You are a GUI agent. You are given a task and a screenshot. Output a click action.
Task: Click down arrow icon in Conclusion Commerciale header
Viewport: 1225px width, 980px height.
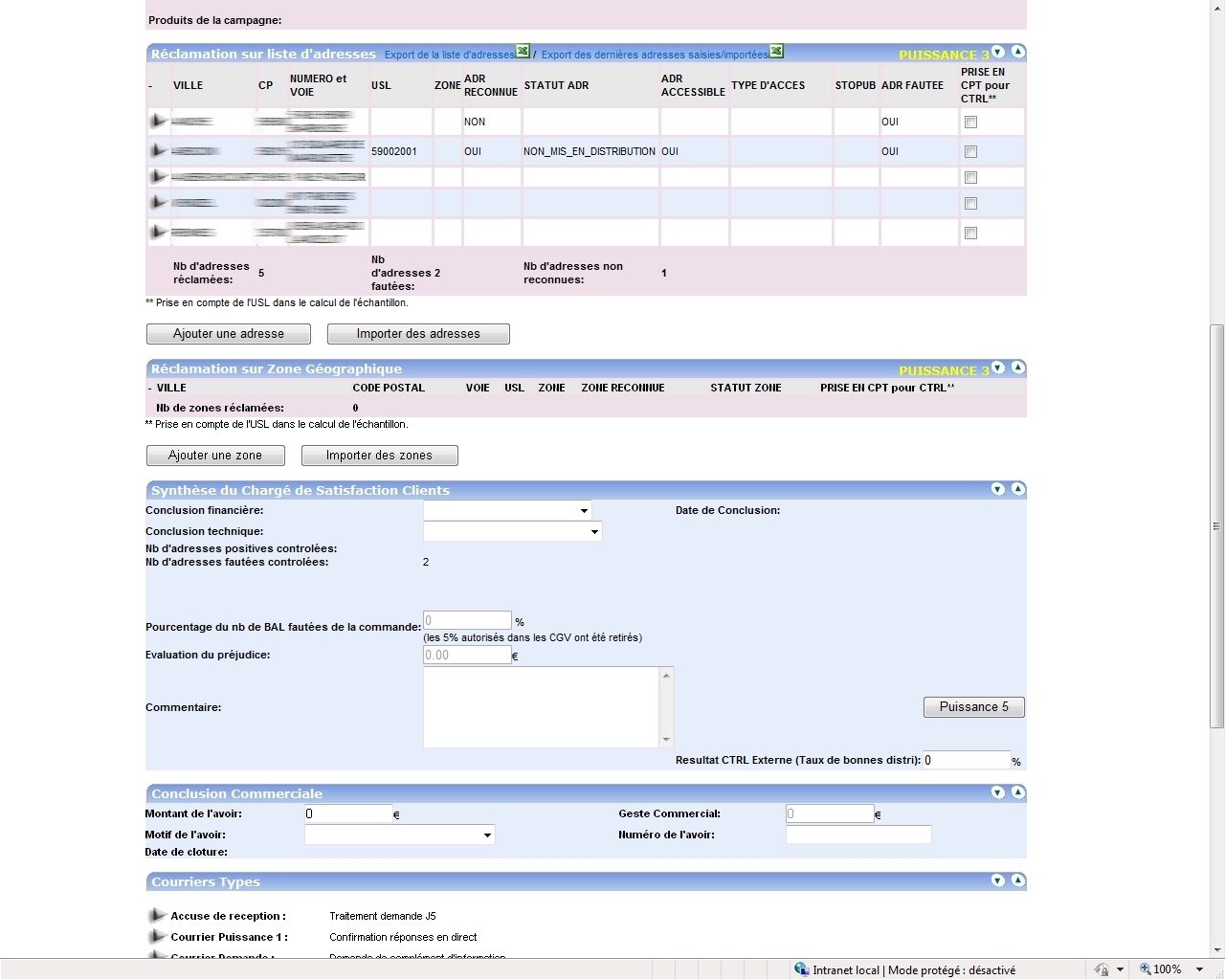(x=998, y=792)
